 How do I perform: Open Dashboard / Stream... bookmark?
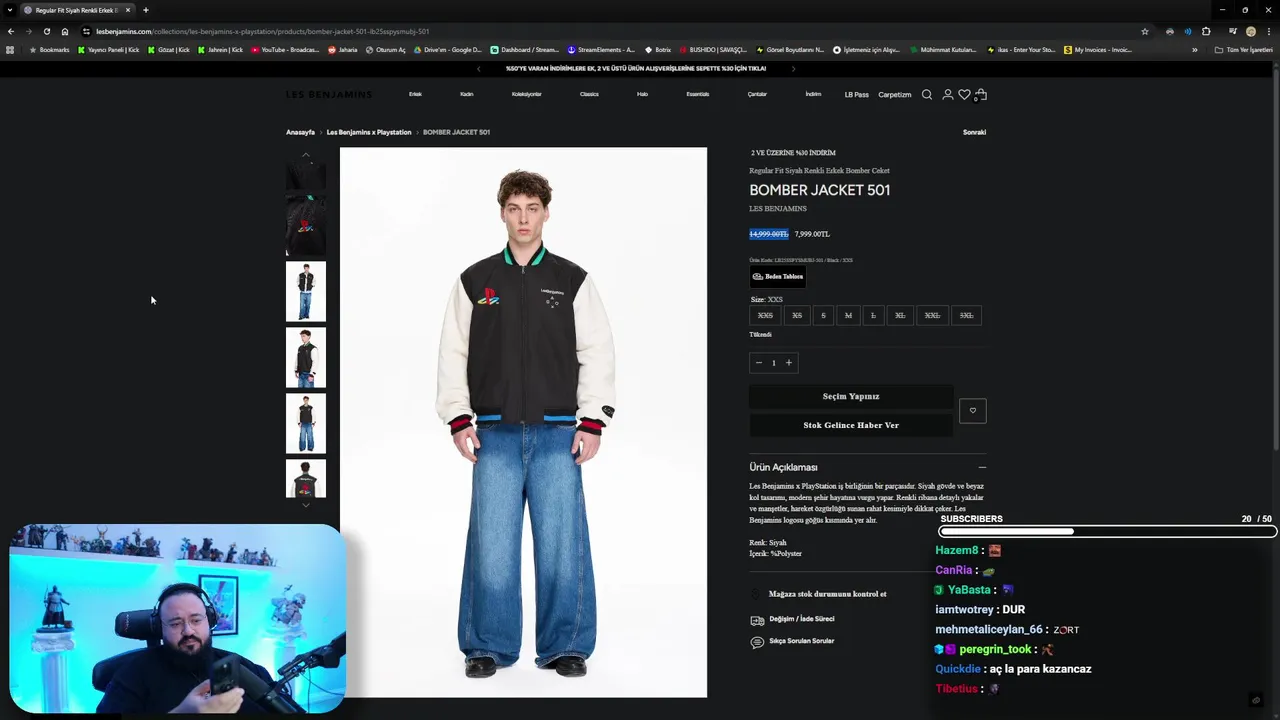(525, 50)
